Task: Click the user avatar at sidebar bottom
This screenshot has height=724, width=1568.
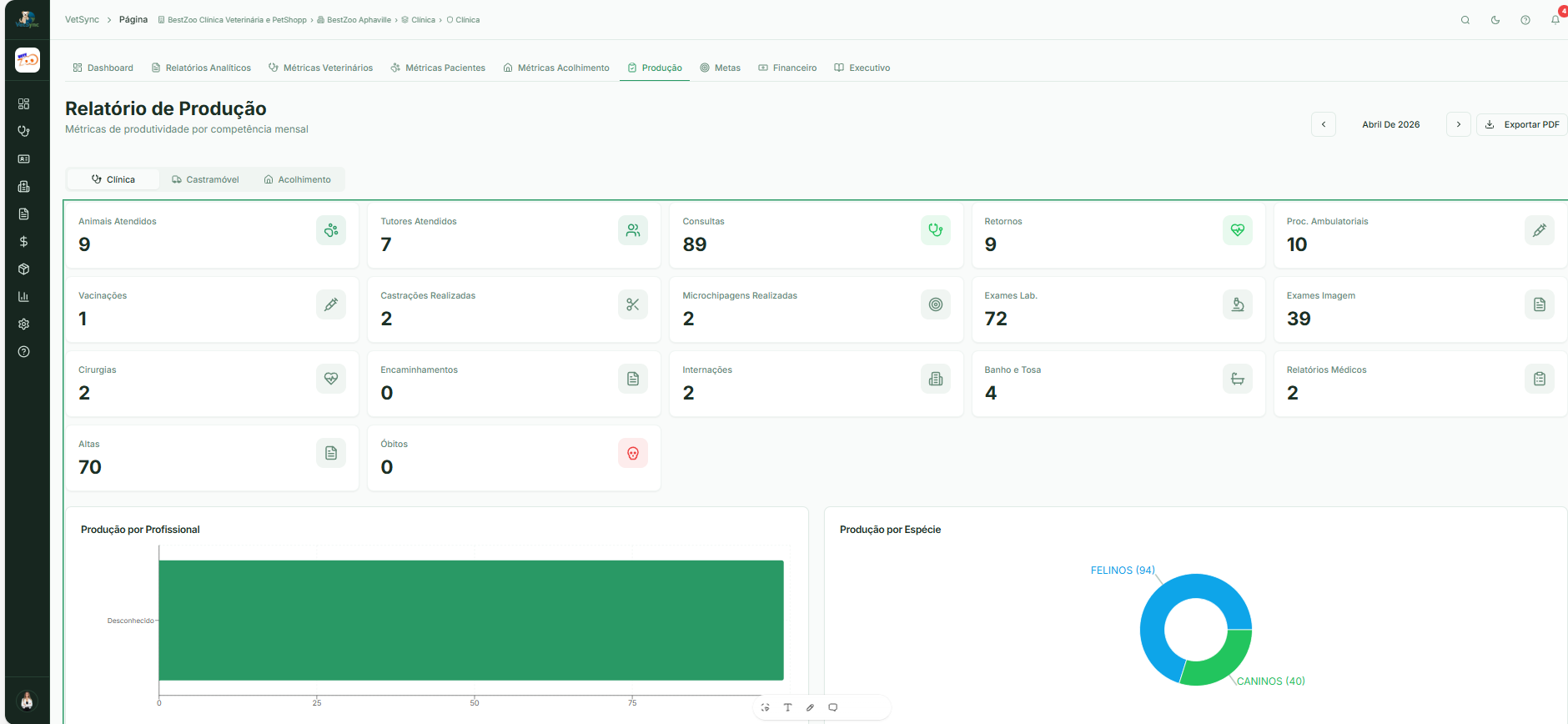Action: point(27,701)
